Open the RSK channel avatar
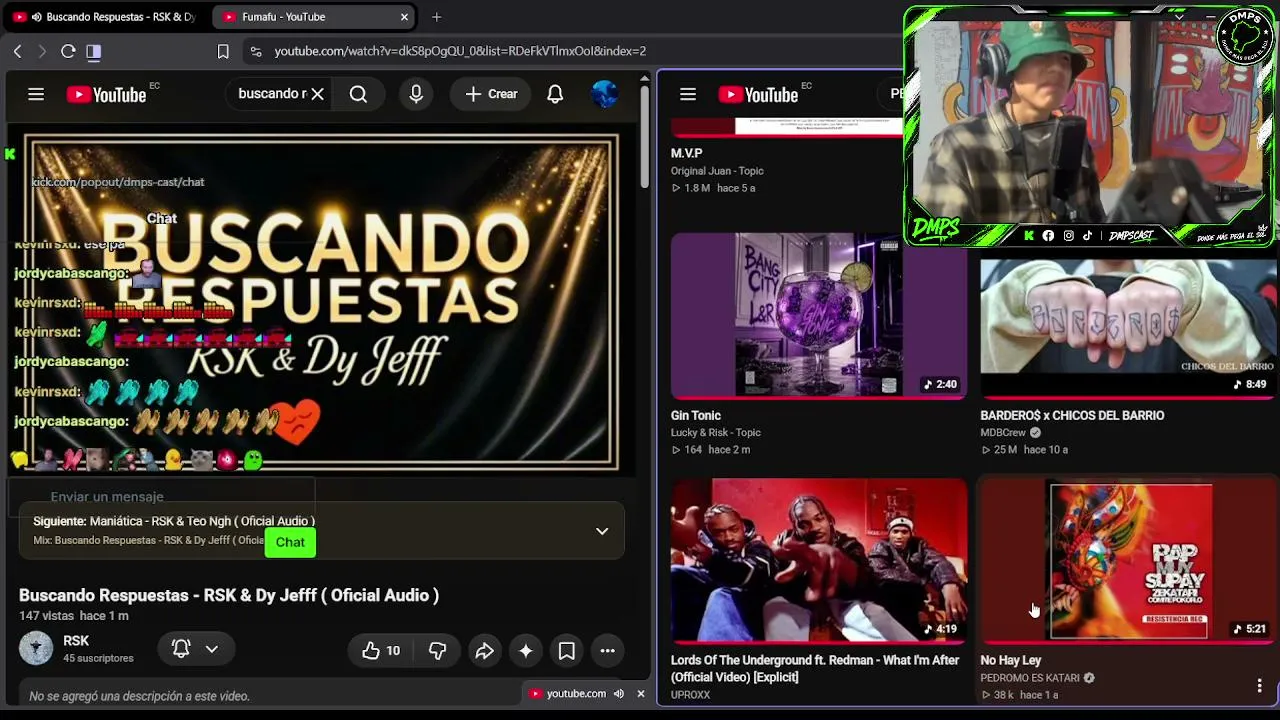 pos(36,648)
